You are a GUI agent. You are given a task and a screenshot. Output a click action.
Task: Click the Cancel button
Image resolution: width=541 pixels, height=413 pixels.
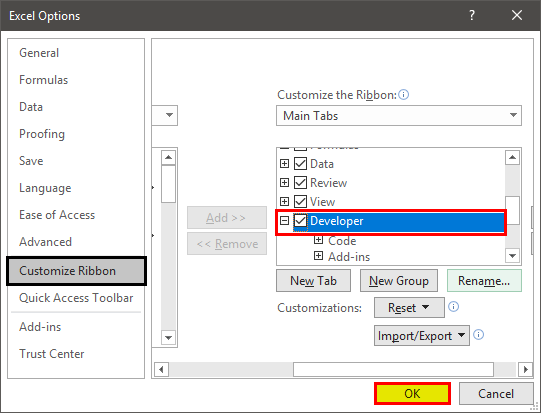tap(496, 393)
